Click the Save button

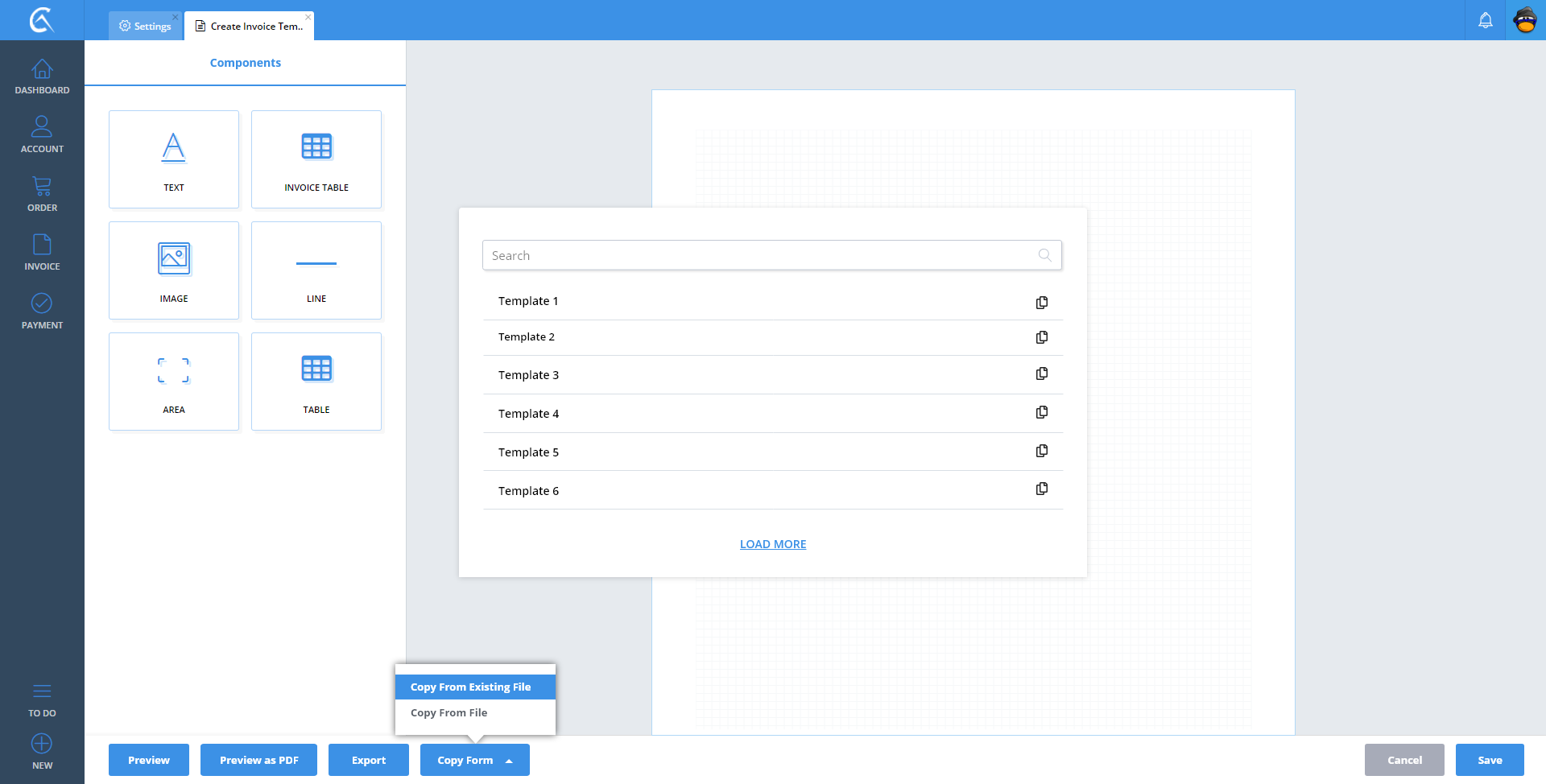click(x=1489, y=760)
